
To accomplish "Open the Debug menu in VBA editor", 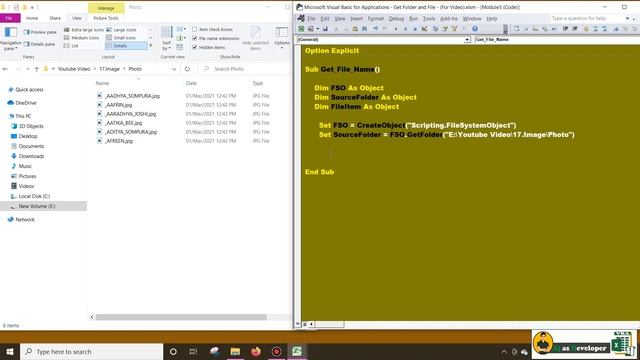I will point(396,19).
